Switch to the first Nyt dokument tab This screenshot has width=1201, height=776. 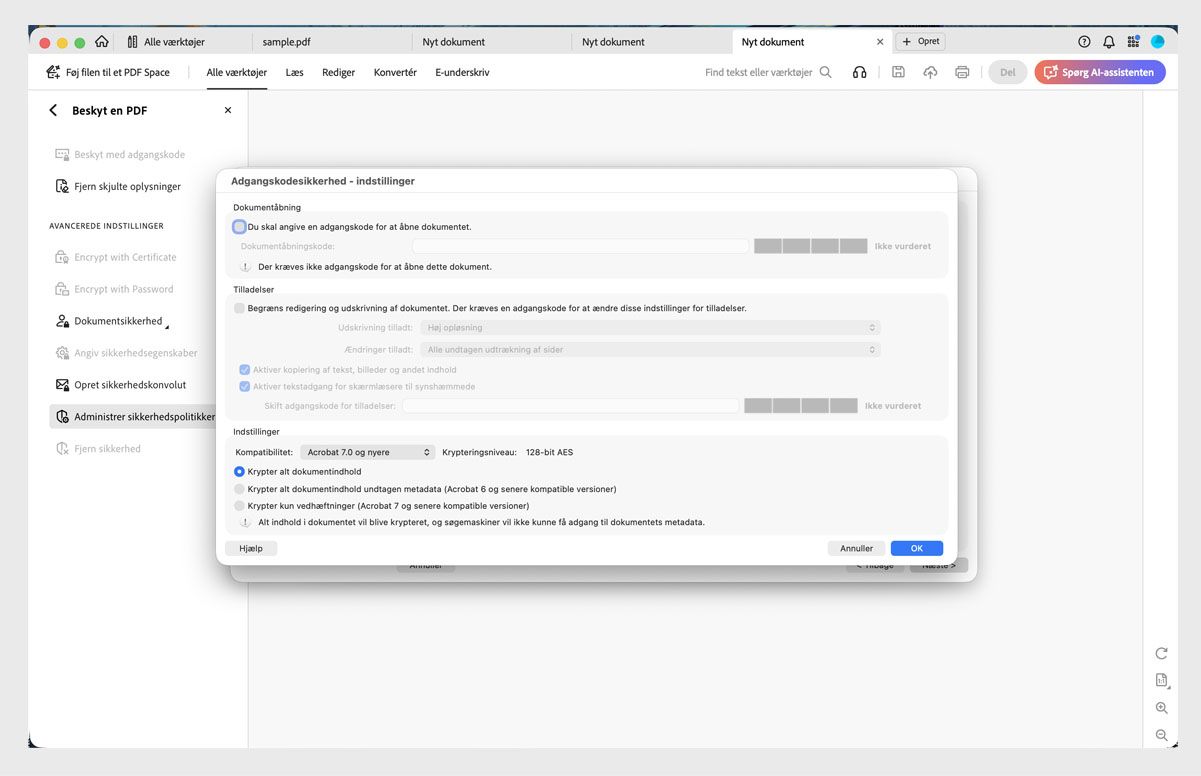tap(454, 42)
